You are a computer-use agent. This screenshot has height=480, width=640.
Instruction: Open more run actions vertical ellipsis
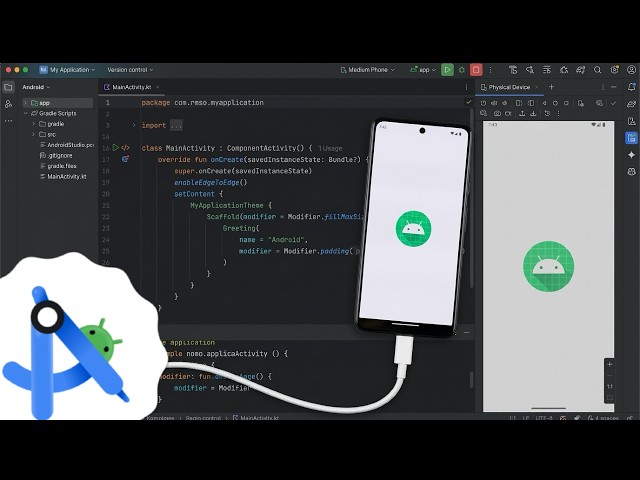[x=491, y=70]
